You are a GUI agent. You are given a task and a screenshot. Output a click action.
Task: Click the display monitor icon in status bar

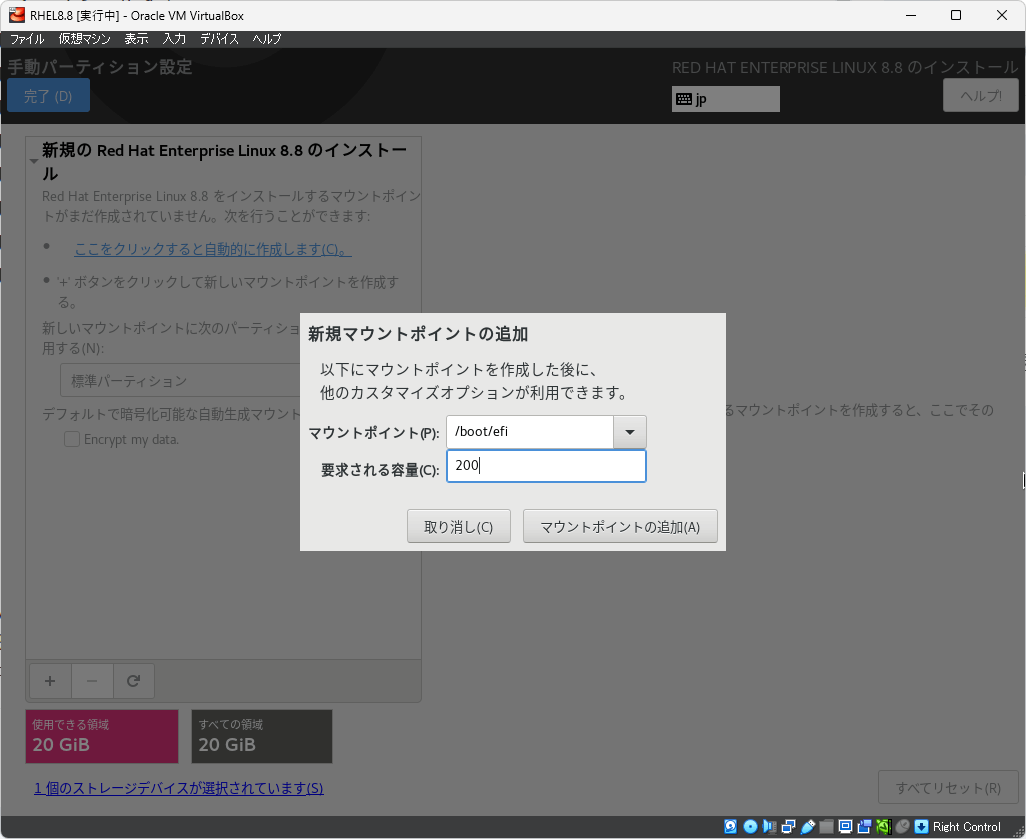coord(845,827)
